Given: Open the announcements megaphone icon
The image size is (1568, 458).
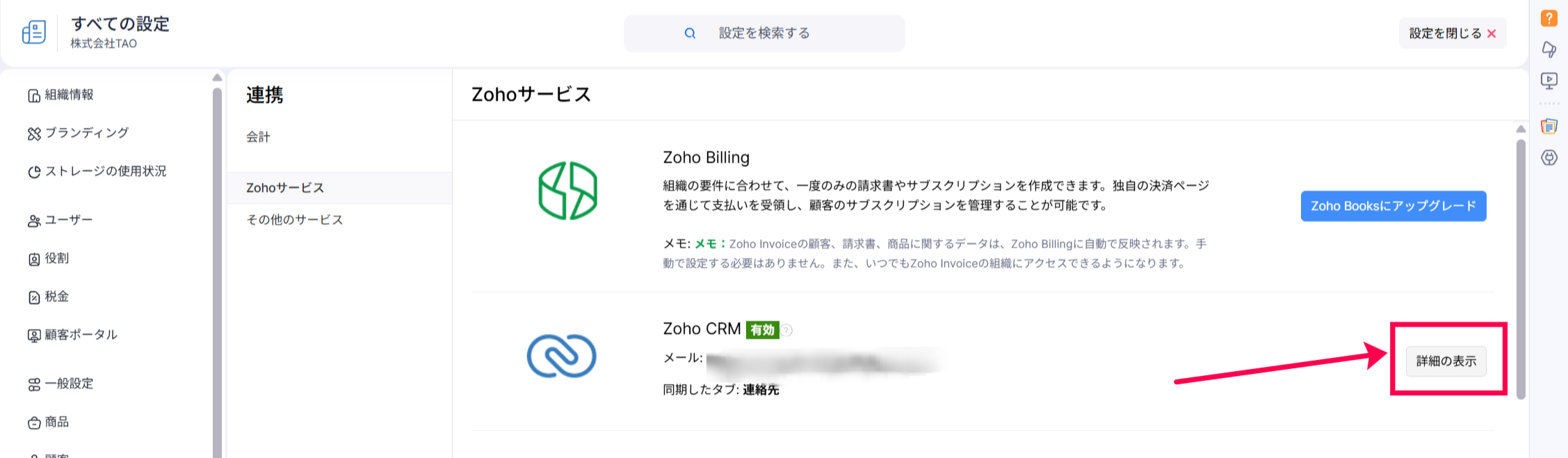Looking at the screenshot, I should pos(1549,49).
